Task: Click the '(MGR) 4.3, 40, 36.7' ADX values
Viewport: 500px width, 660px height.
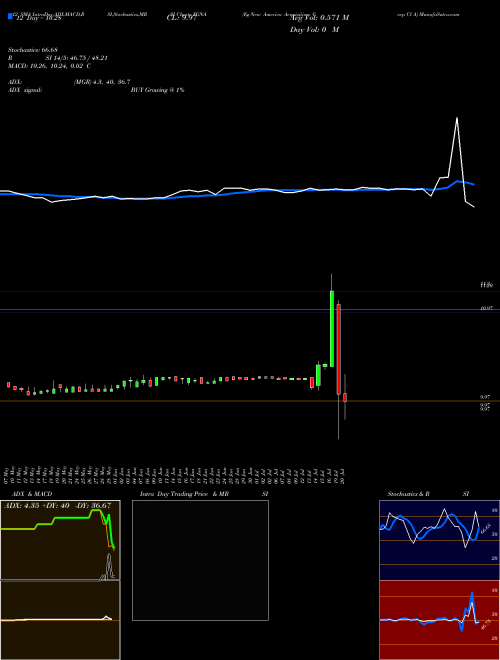Action: pyautogui.click(x=102, y=82)
